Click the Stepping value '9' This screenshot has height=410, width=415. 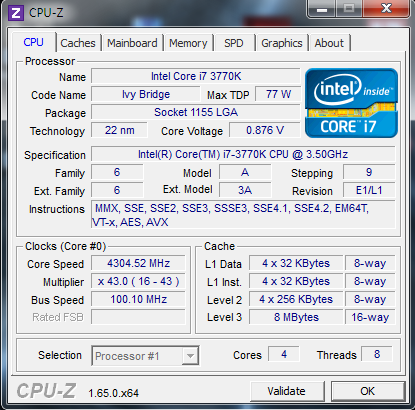(369, 172)
